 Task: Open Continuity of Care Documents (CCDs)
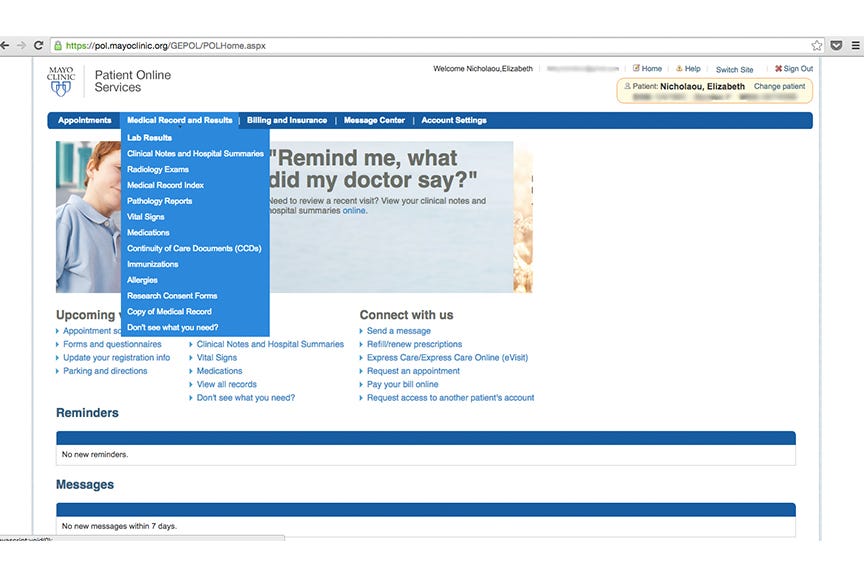pyautogui.click(x=194, y=249)
